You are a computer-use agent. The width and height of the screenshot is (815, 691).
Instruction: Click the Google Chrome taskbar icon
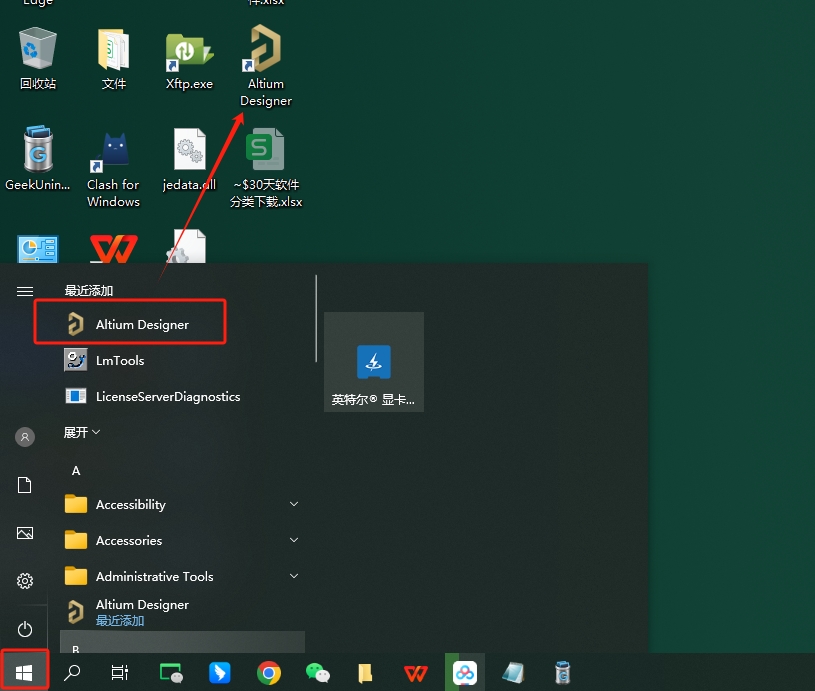(x=268, y=673)
